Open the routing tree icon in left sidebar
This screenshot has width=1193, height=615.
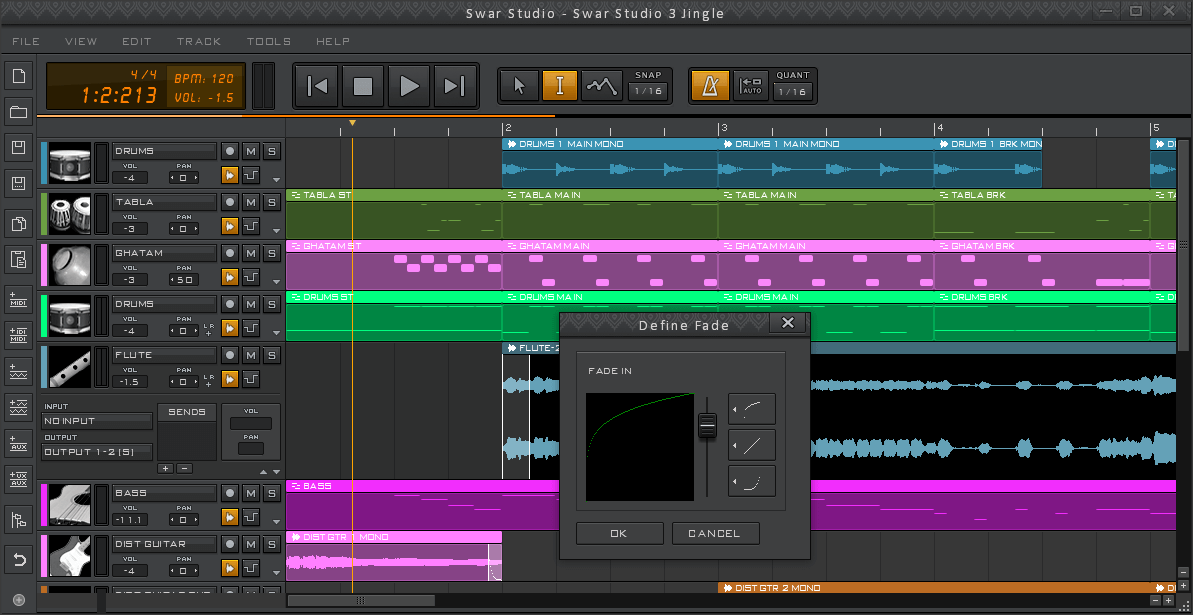[19, 521]
